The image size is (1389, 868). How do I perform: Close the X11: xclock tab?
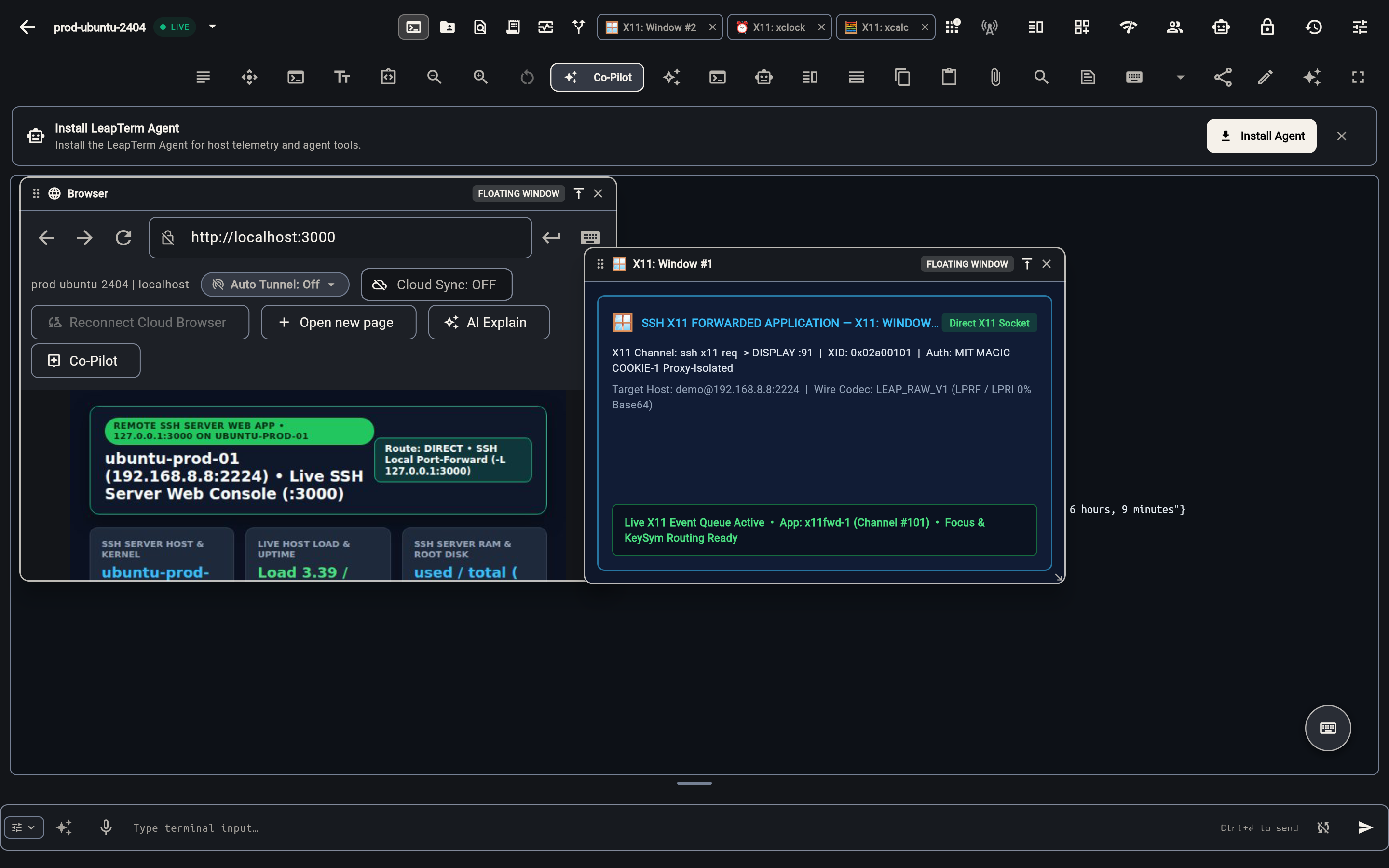coord(821,27)
